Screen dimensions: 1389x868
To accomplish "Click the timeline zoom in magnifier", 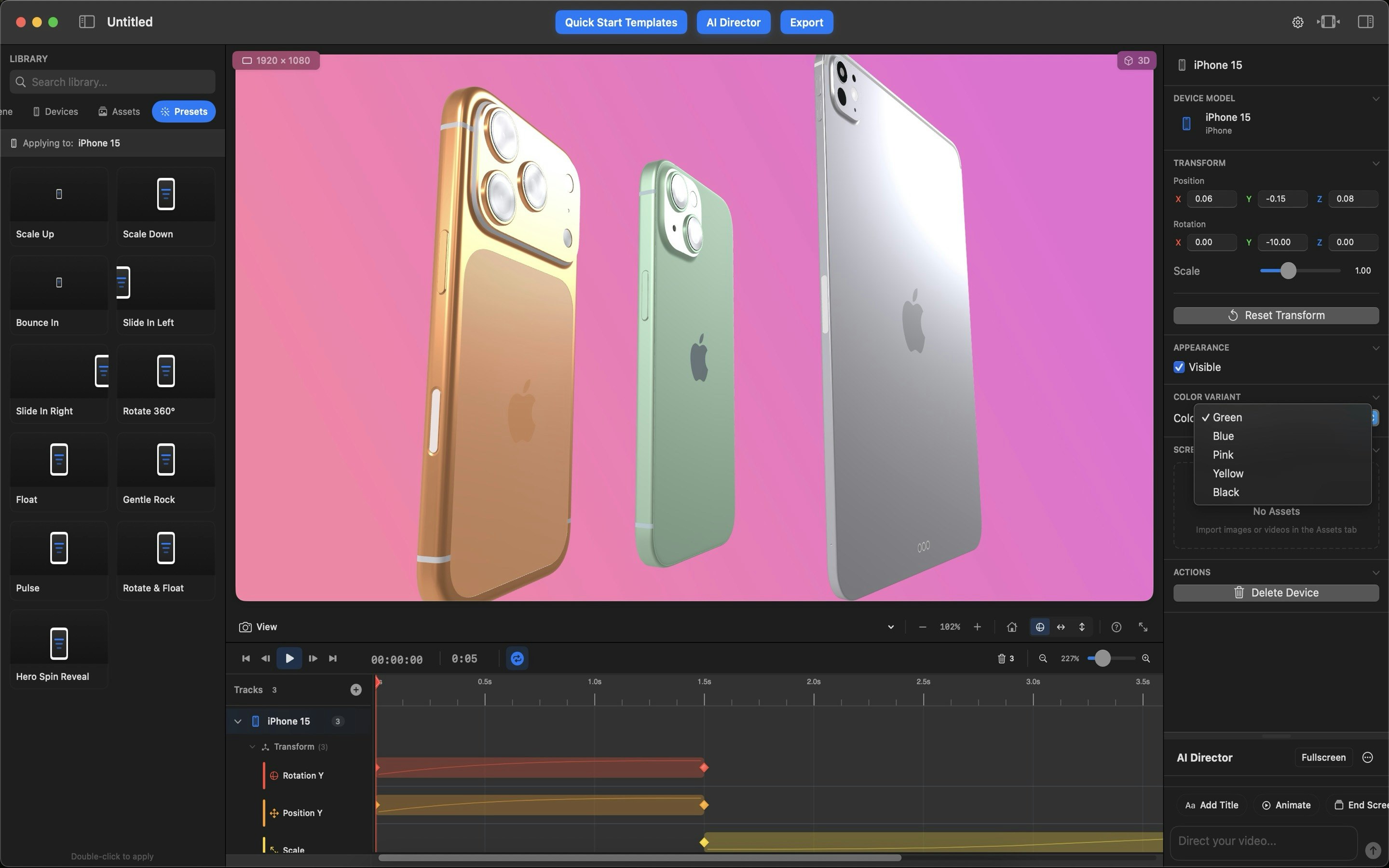I will click(x=1145, y=658).
